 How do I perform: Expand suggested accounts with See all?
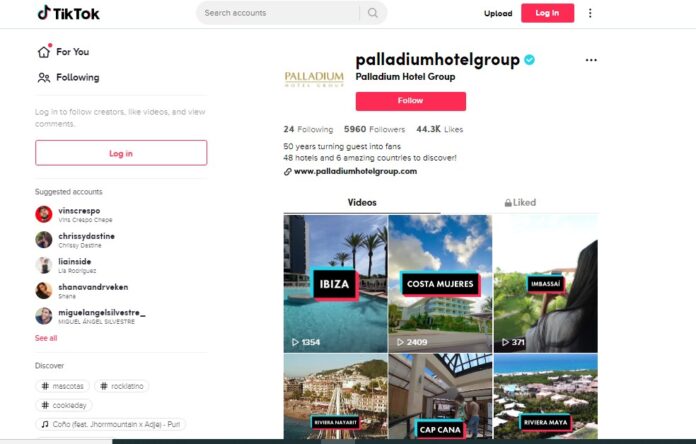point(46,338)
